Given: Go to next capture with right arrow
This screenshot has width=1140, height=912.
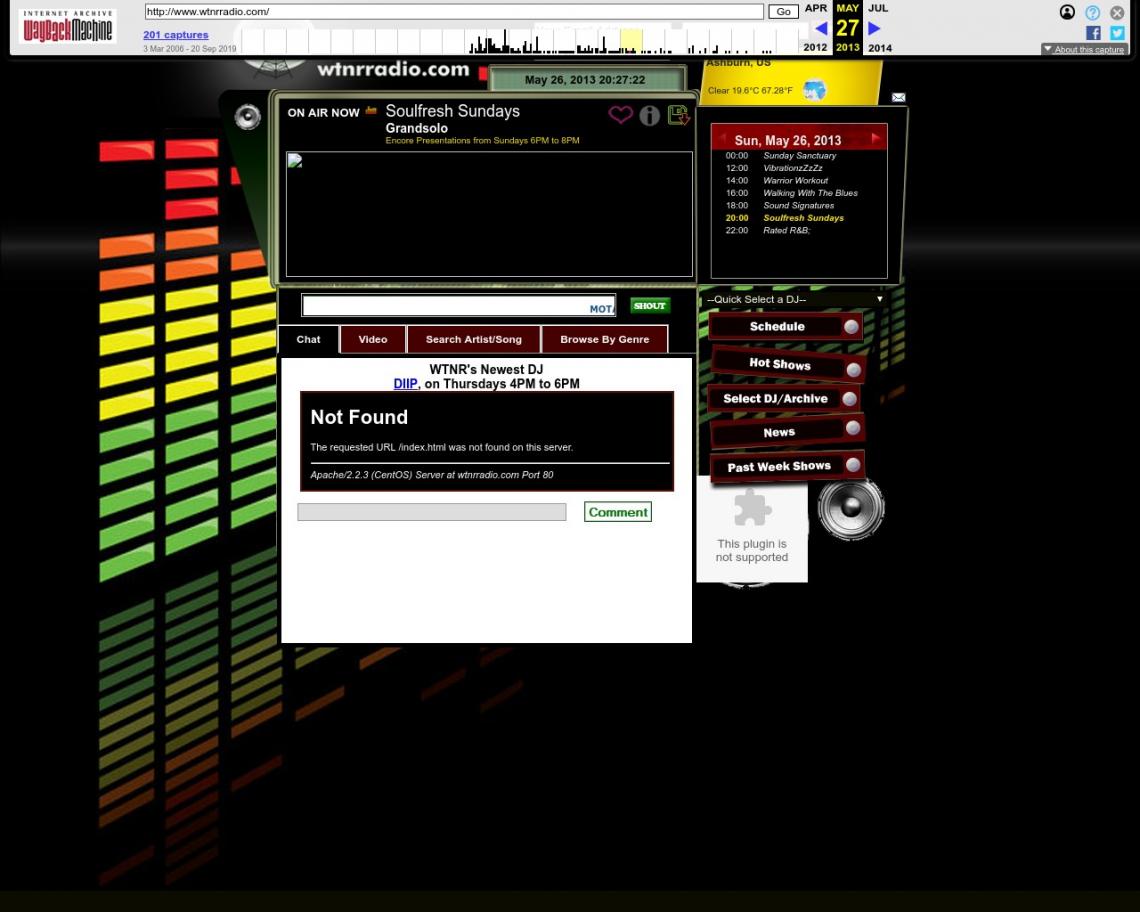Looking at the screenshot, I should [874, 28].
